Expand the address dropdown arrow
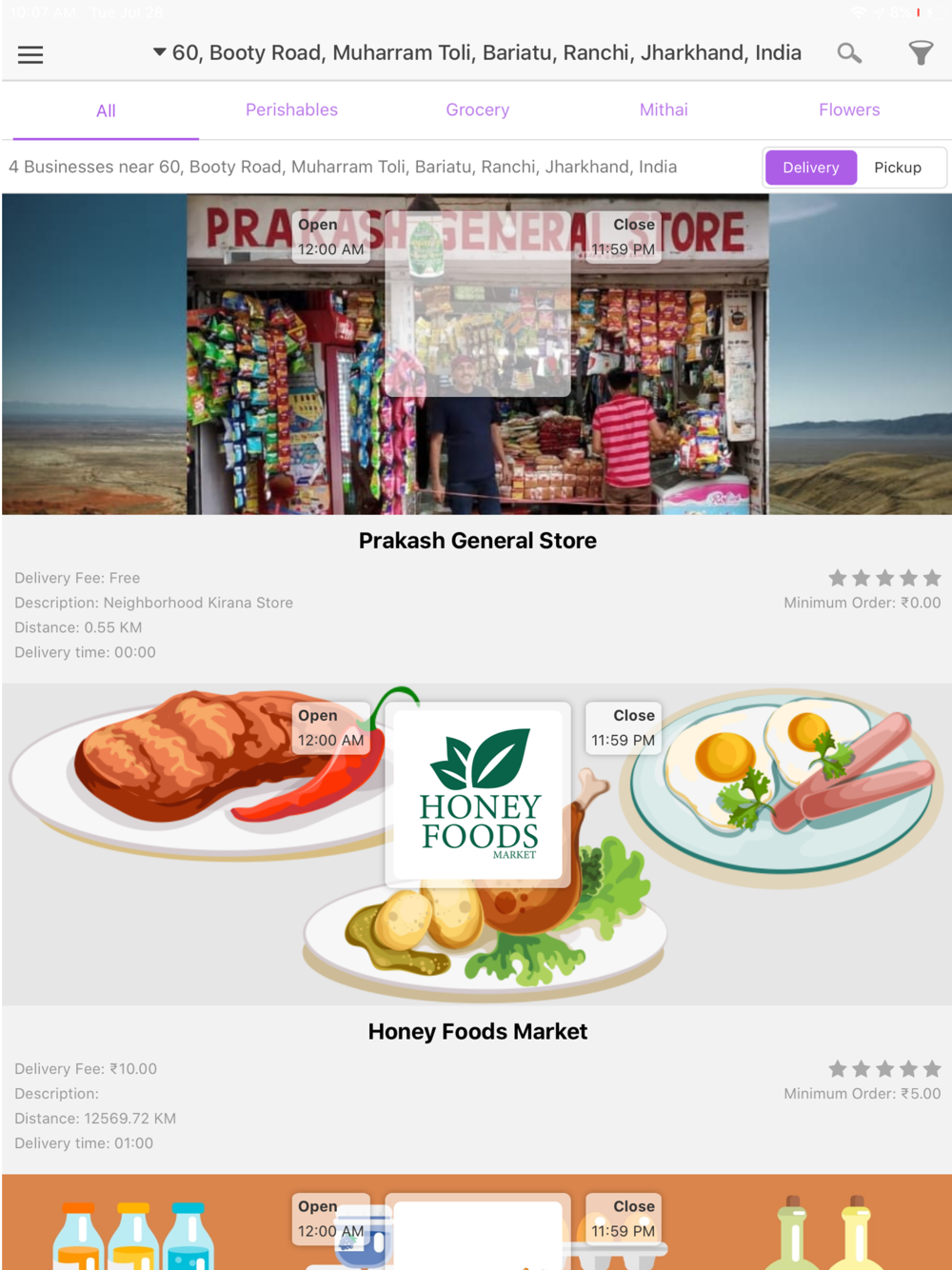Viewport: 952px width, 1270px height. (x=159, y=52)
